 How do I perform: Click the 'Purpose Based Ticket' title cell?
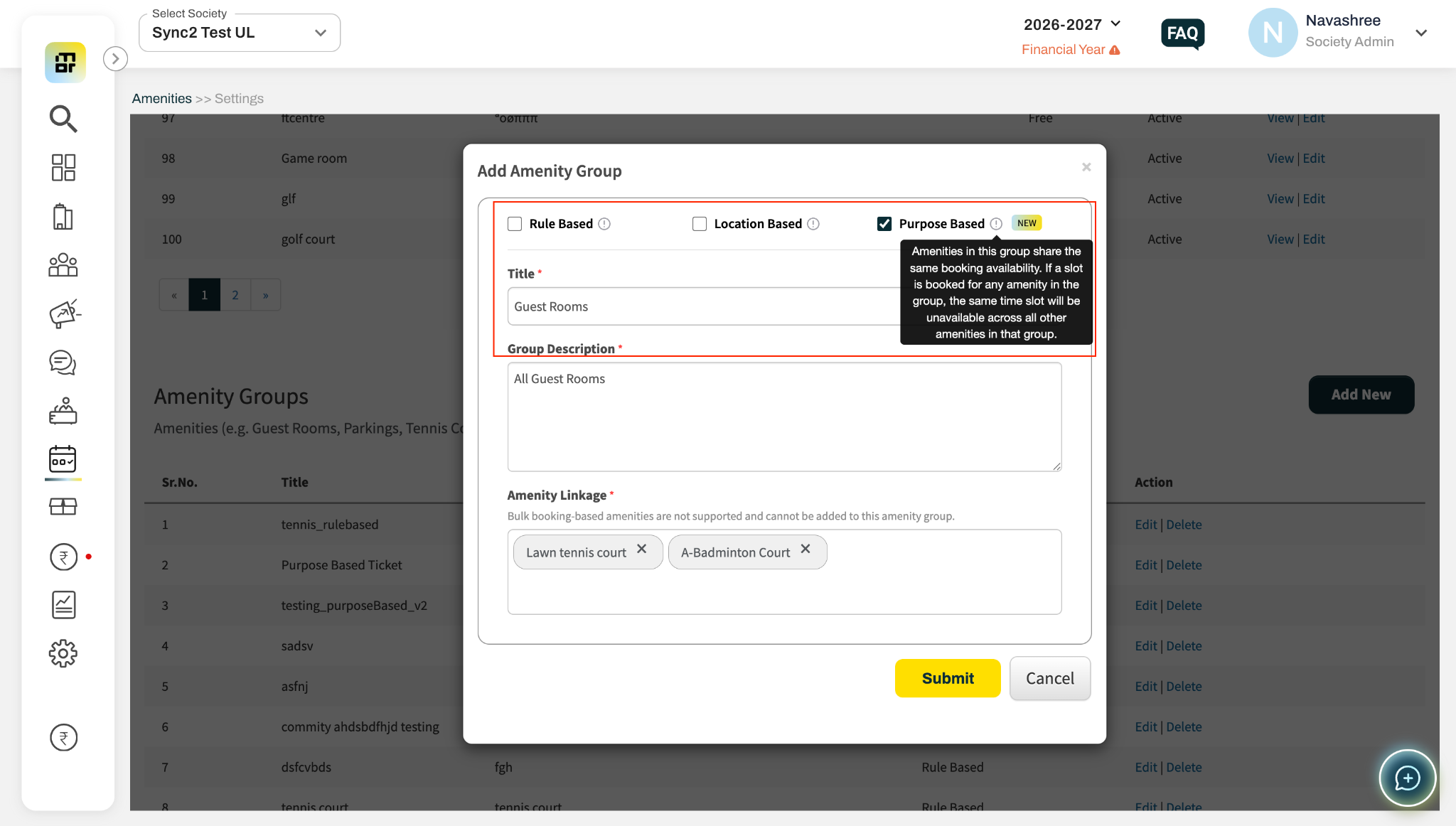pyautogui.click(x=341, y=565)
